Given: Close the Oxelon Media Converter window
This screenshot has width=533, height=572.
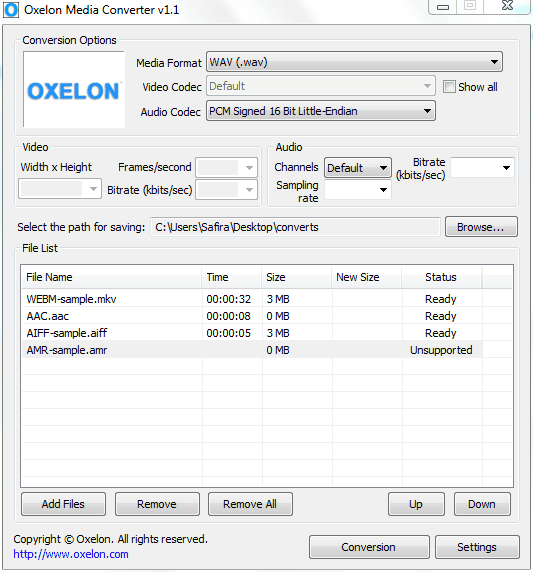Looking at the screenshot, I should click(x=507, y=6).
